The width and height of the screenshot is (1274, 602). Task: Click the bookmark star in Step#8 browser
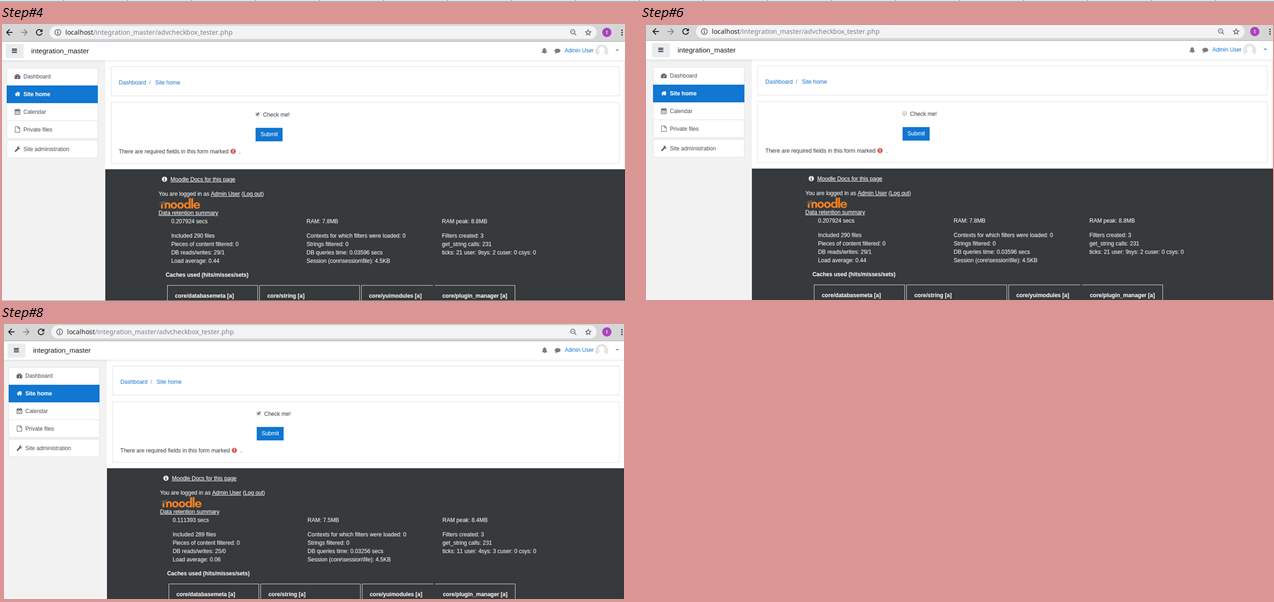pos(588,332)
